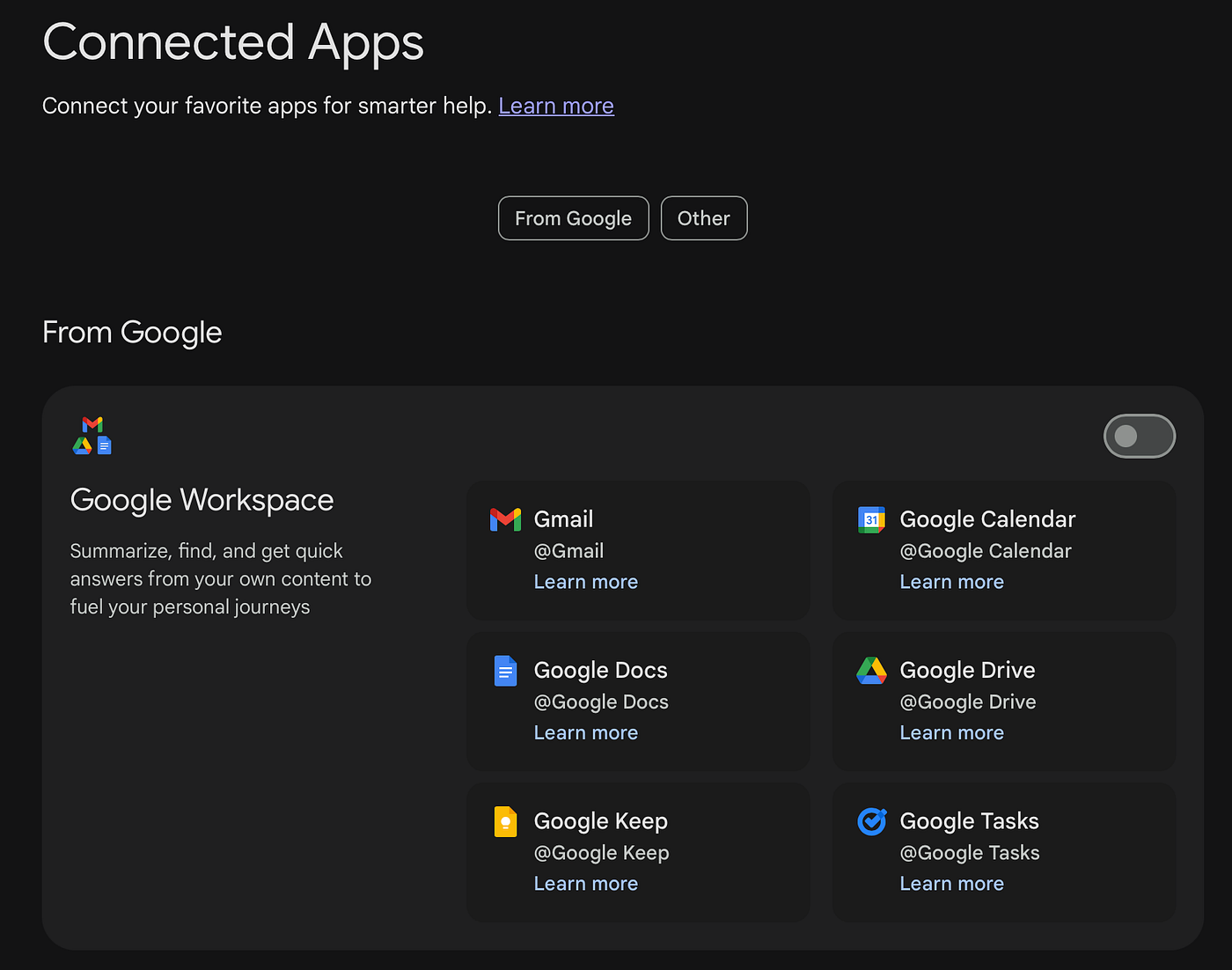Click the Gmail envelope icon

505,519
